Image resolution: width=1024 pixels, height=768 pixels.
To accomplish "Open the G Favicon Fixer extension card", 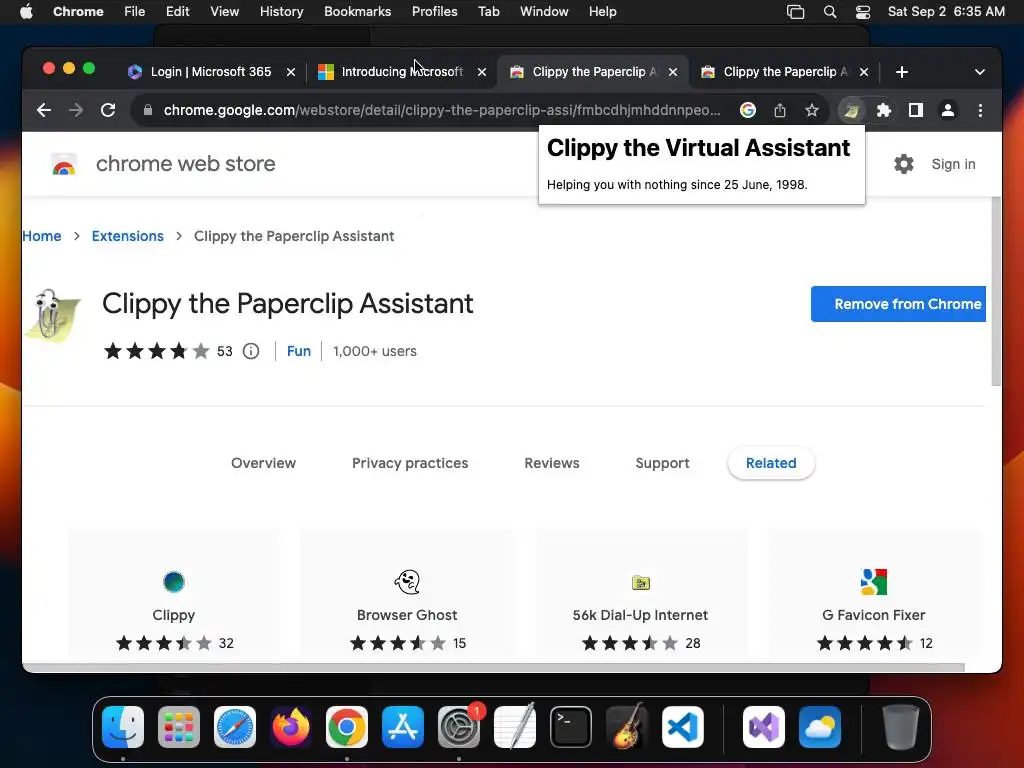I will [x=874, y=592].
